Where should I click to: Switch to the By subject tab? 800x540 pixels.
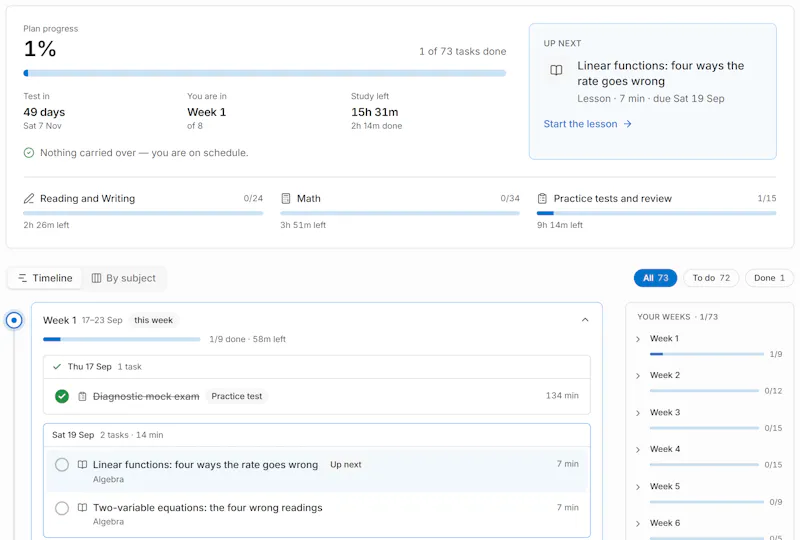coord(123,278)
